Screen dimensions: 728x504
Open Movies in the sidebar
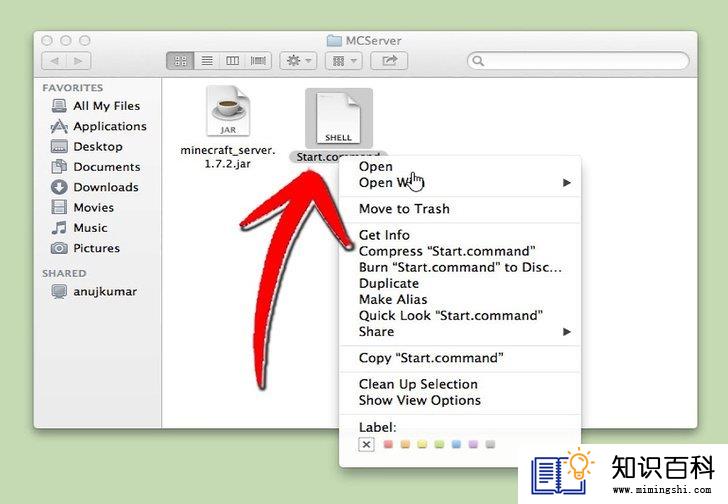(x=82, y=207)
